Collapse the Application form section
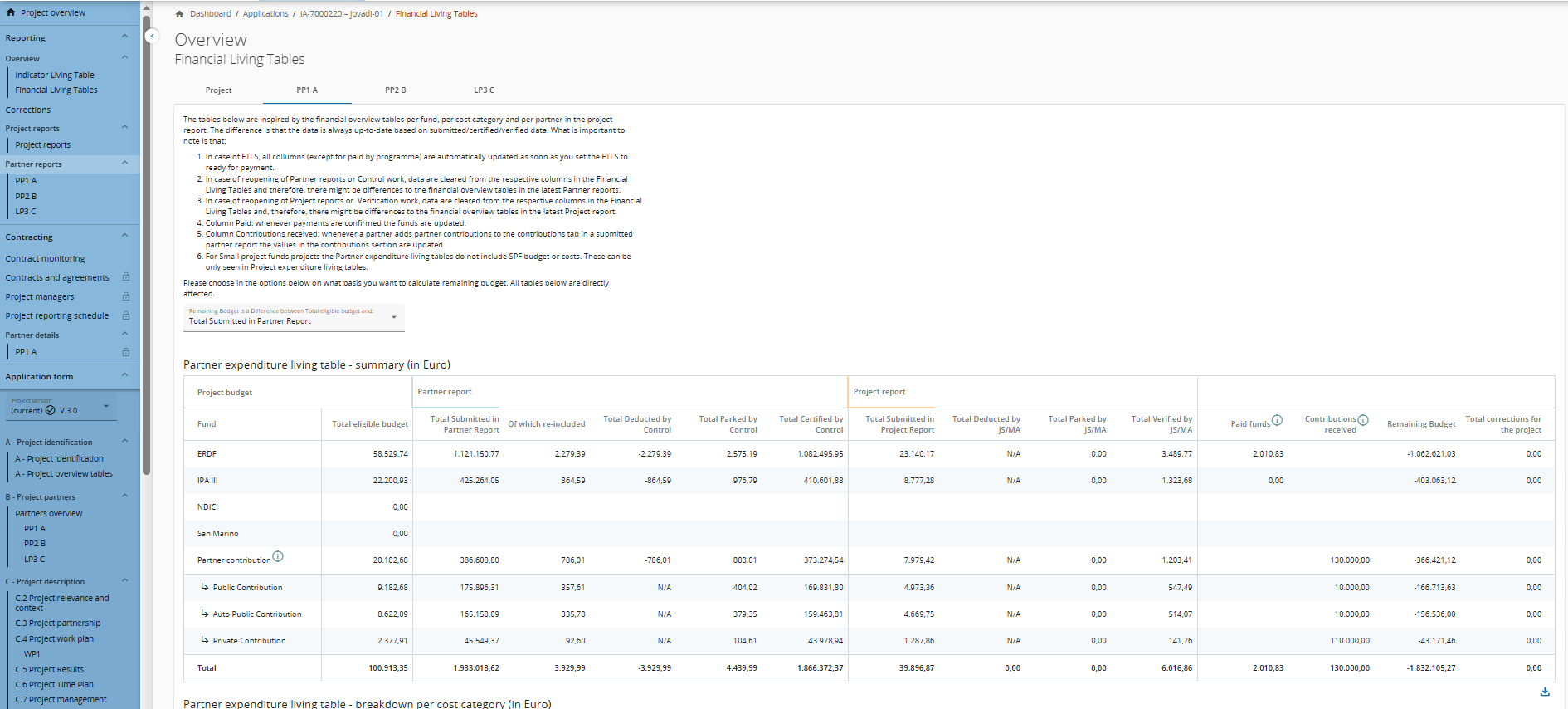The image size is (1568, 709). pos(125,375)
